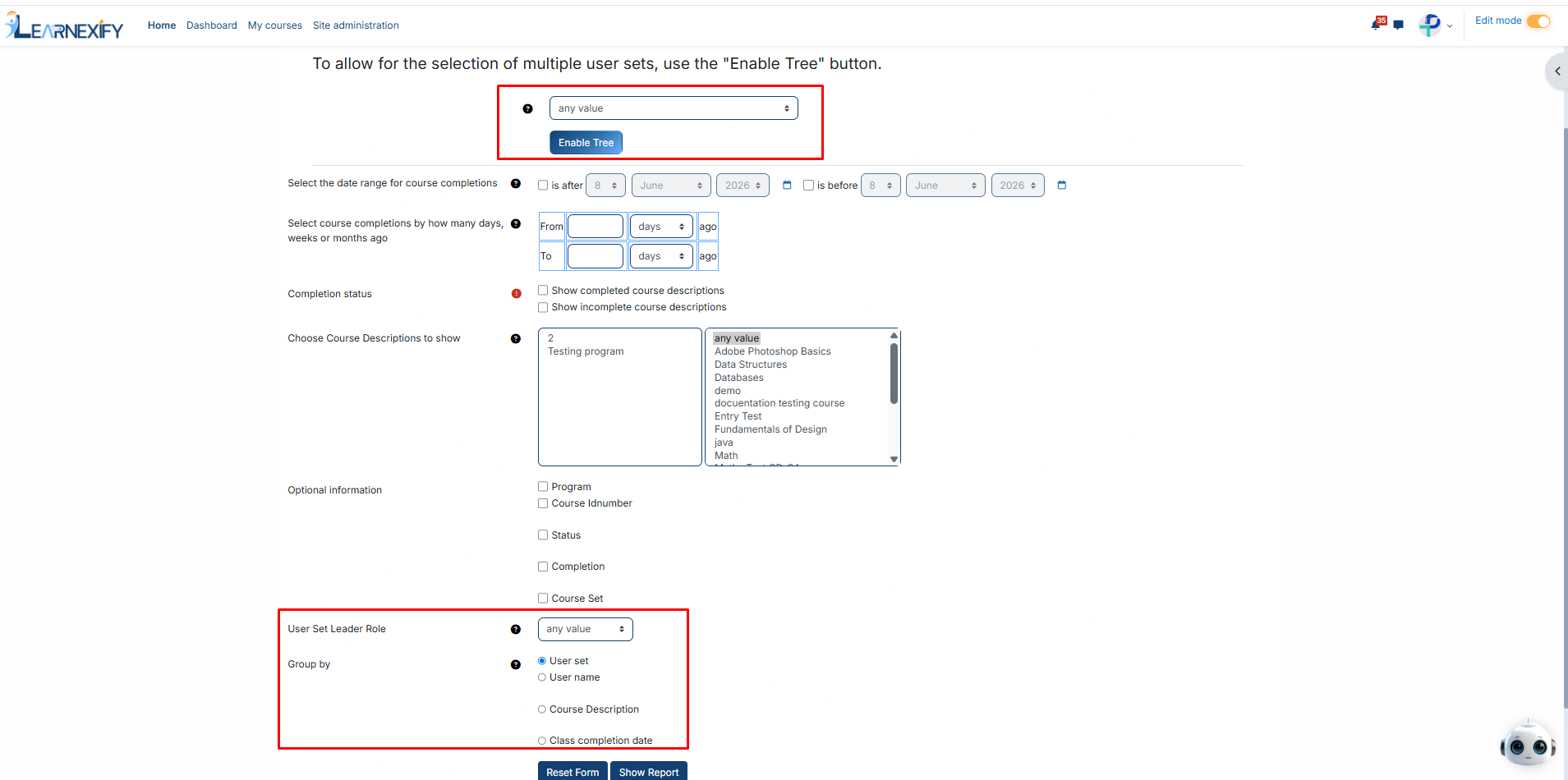Check the Program optional information box
The image size is (1568, 780).
click(543, 487)
